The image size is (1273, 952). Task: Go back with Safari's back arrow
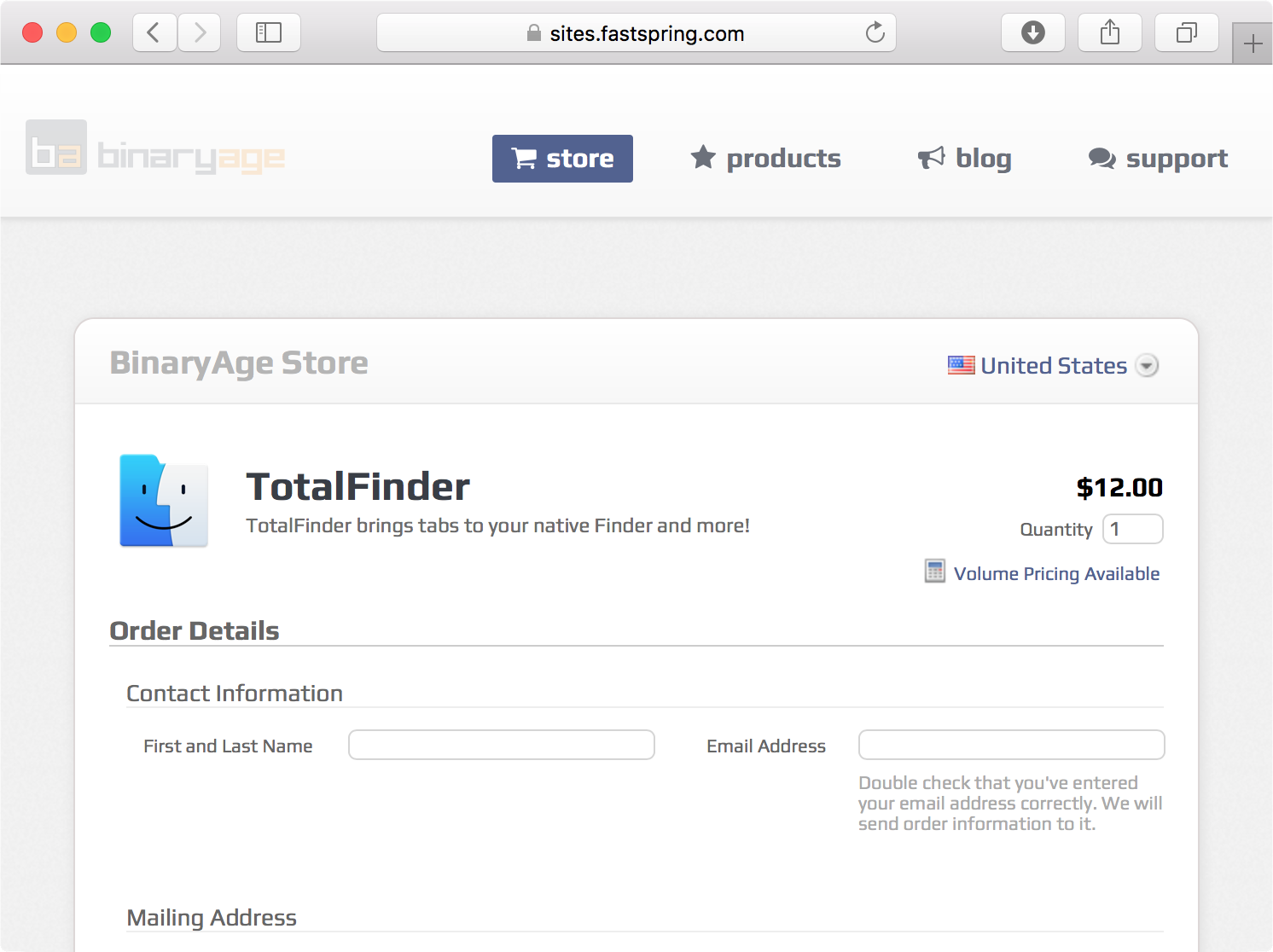(x=154, y=33)
